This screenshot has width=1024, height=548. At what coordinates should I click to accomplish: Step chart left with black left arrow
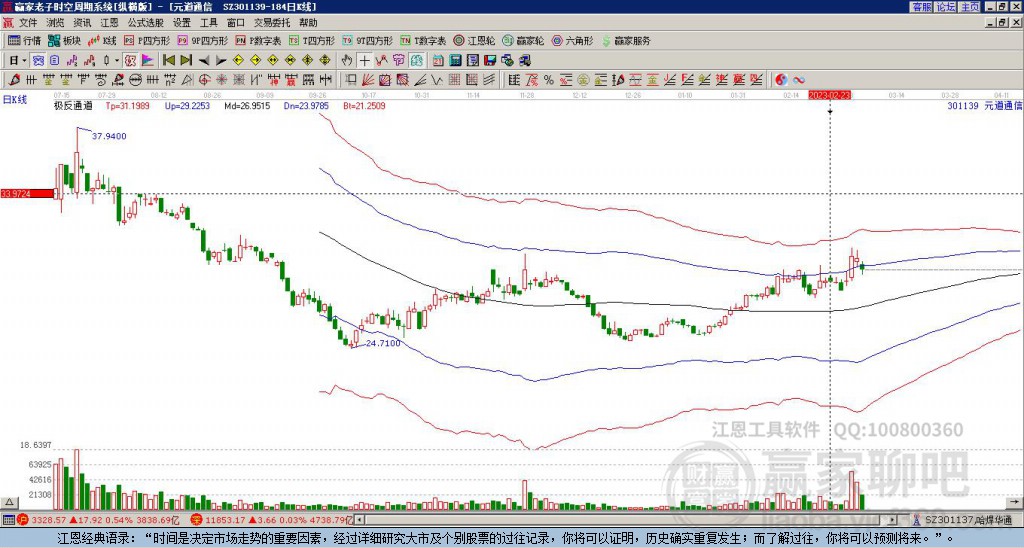click(x=204, y=61)
